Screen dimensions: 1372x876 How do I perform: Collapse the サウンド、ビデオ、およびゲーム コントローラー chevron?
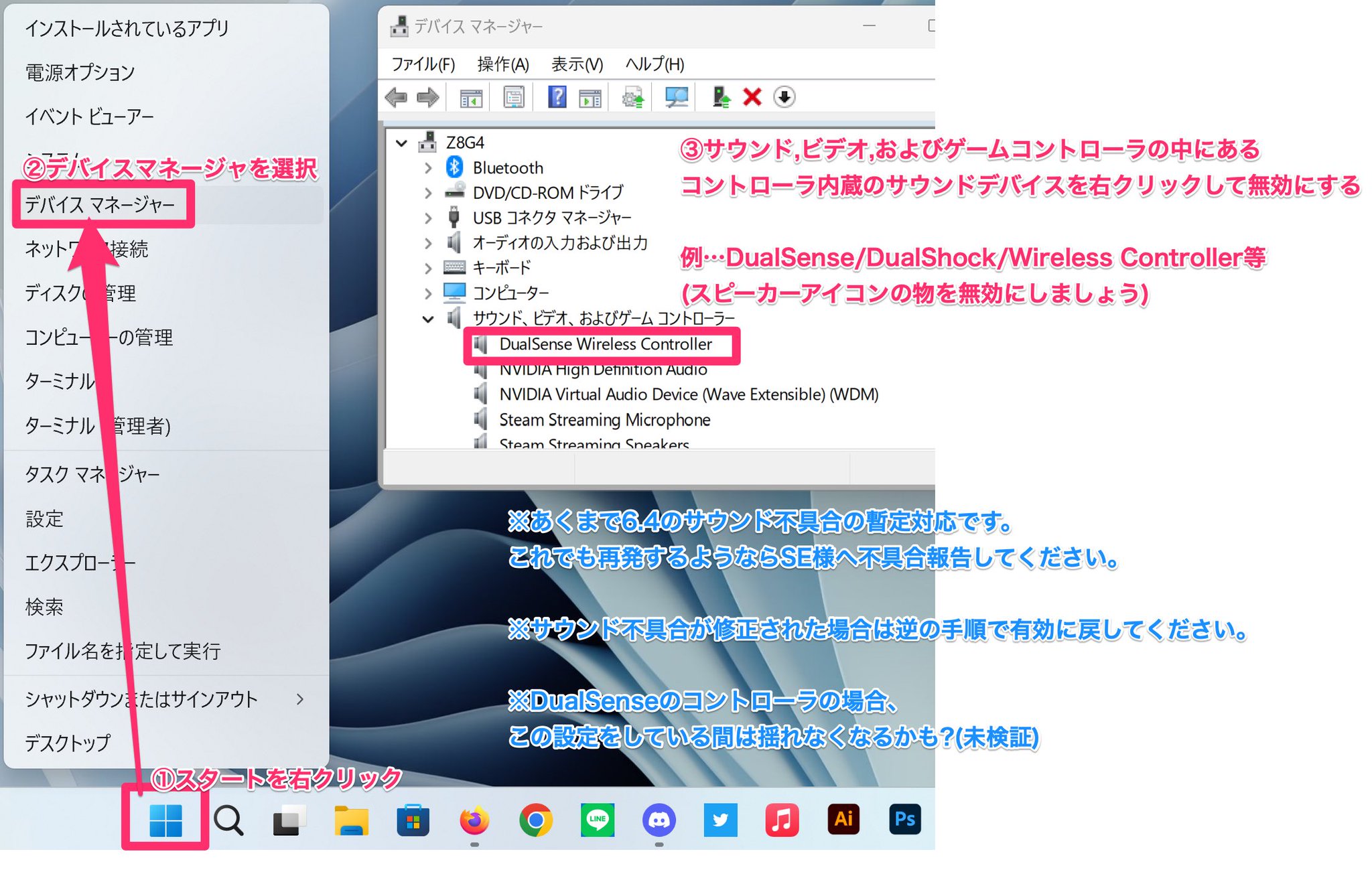pyautogui.click(x=428, y=319)
